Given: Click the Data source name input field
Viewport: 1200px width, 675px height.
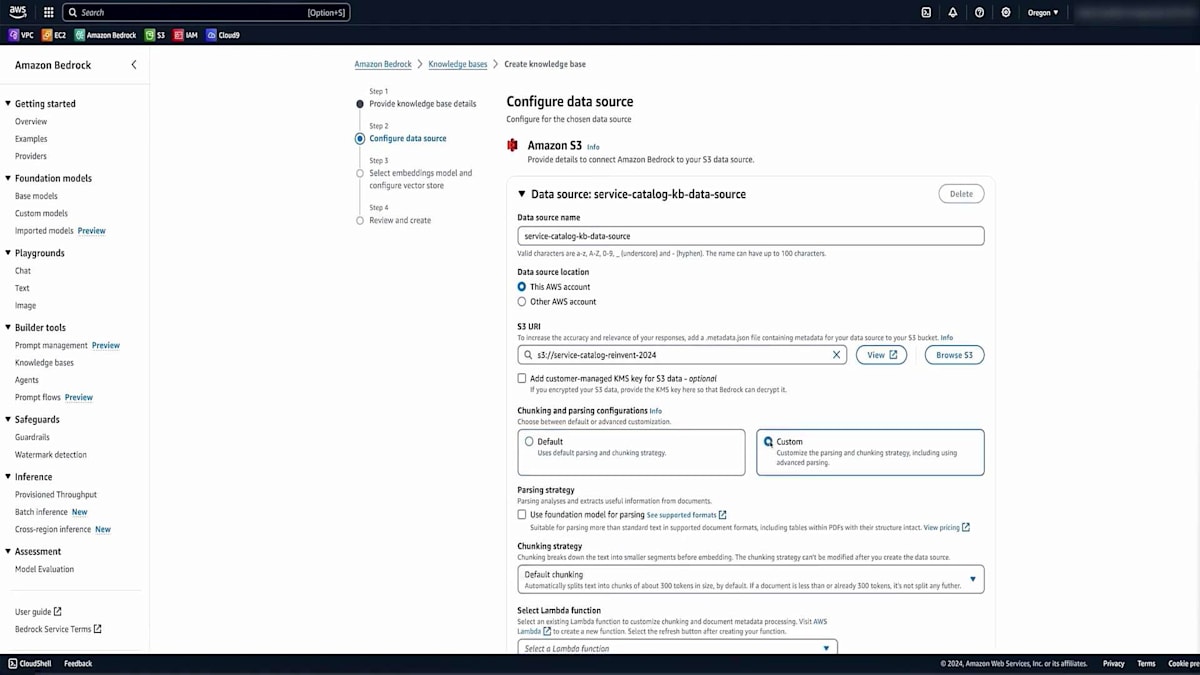Looking at the screenshot, I should pyautogui.click(x=750, y=236).
